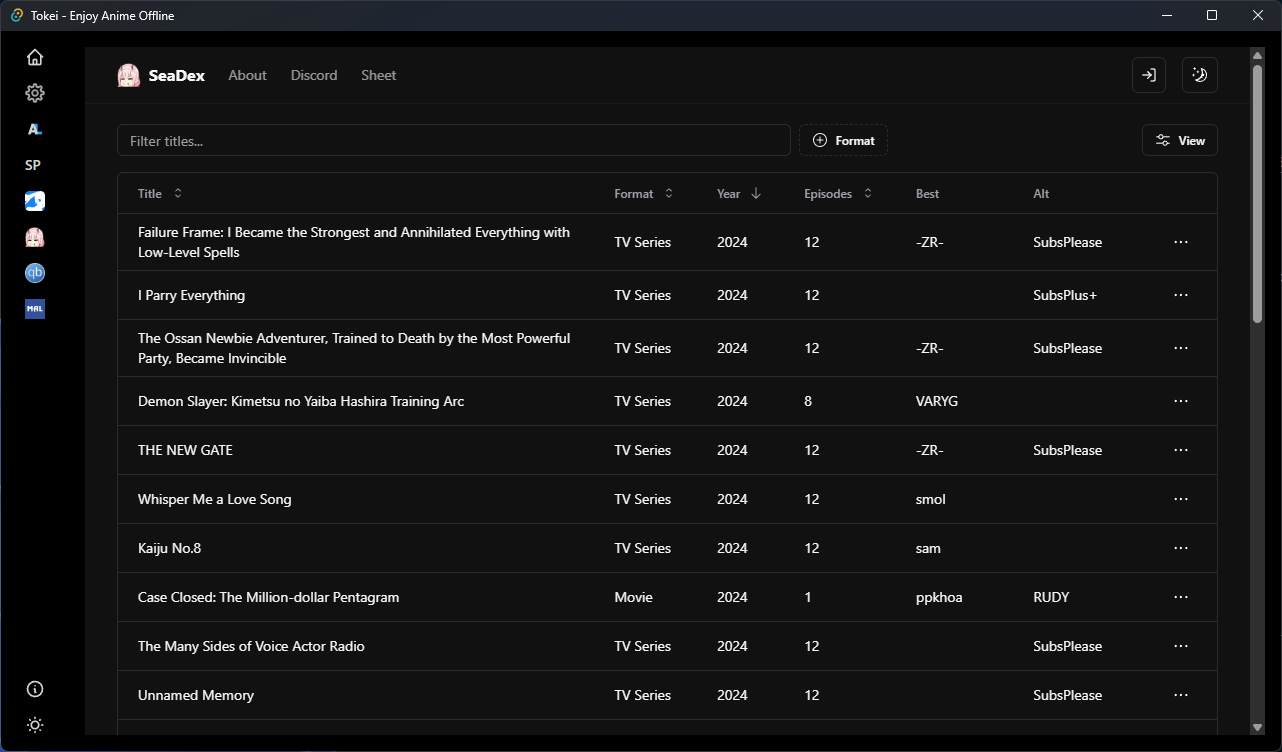Image resolution: width=1282 pixels, height=752 pixels.
Task: Open the row menu for THE NEW GATE
Action: tap(1181, 450)
